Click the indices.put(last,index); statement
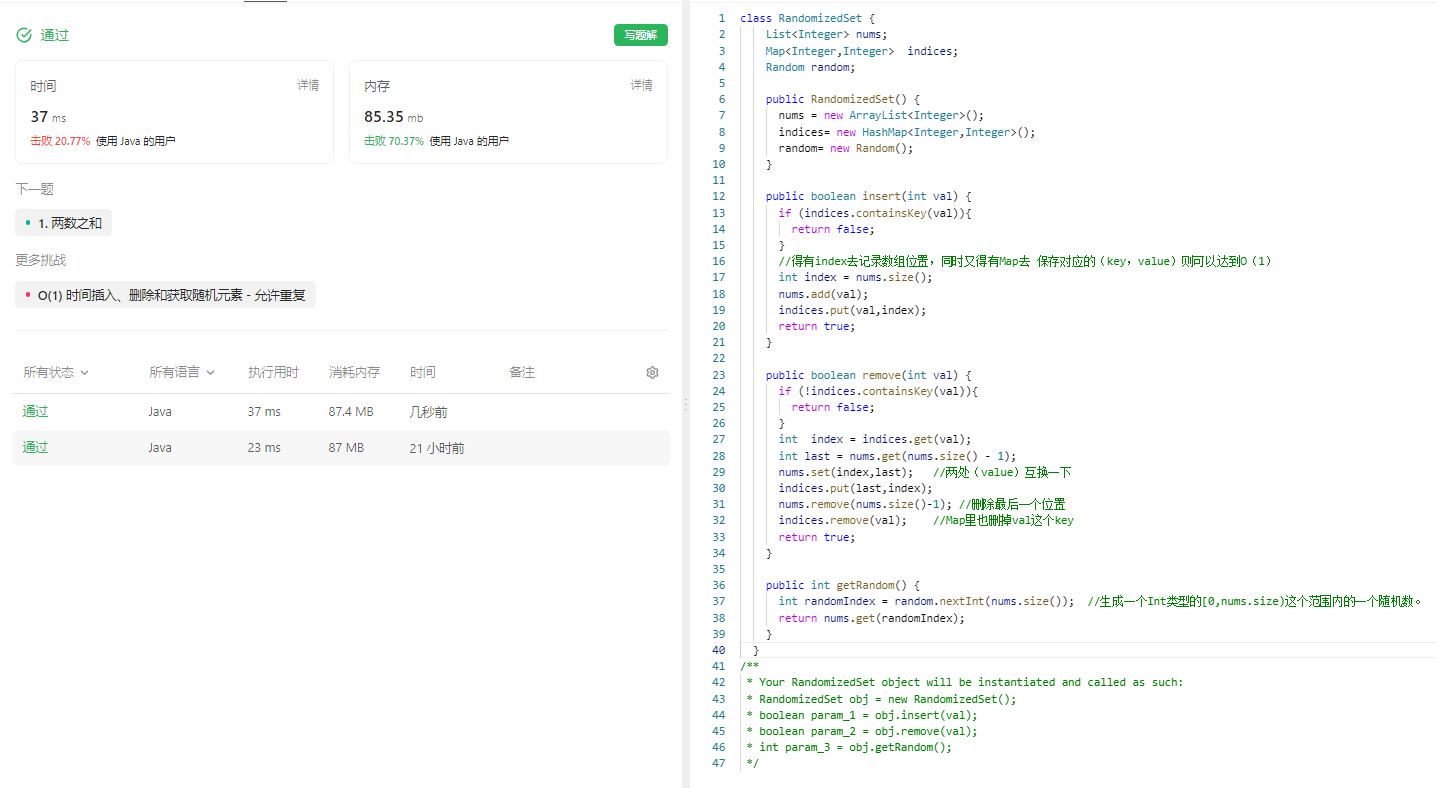Viewport: 1436px width, 788px height. point(855,488)
